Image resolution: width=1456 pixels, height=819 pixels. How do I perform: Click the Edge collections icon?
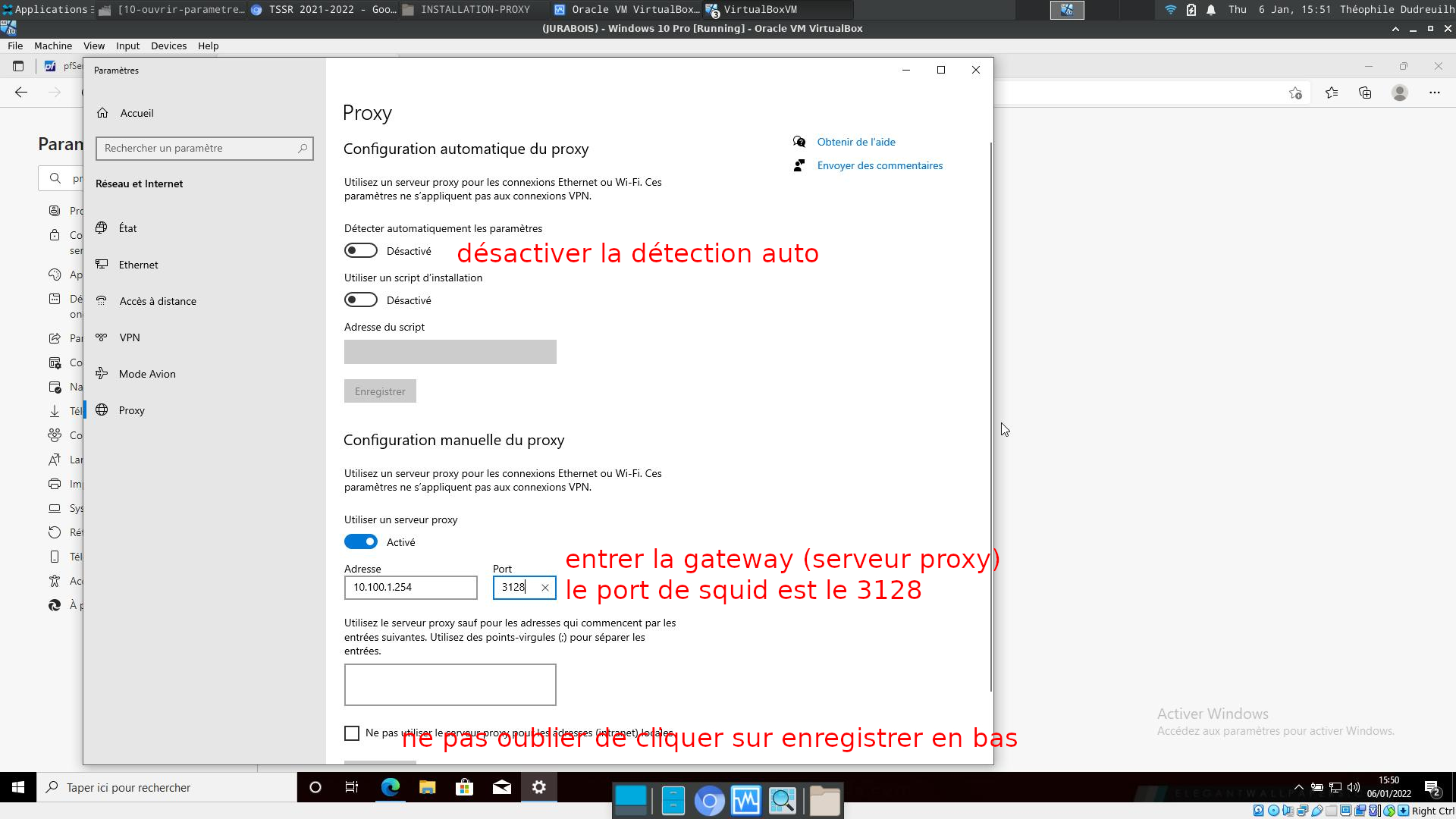[x=1365, y=93]
